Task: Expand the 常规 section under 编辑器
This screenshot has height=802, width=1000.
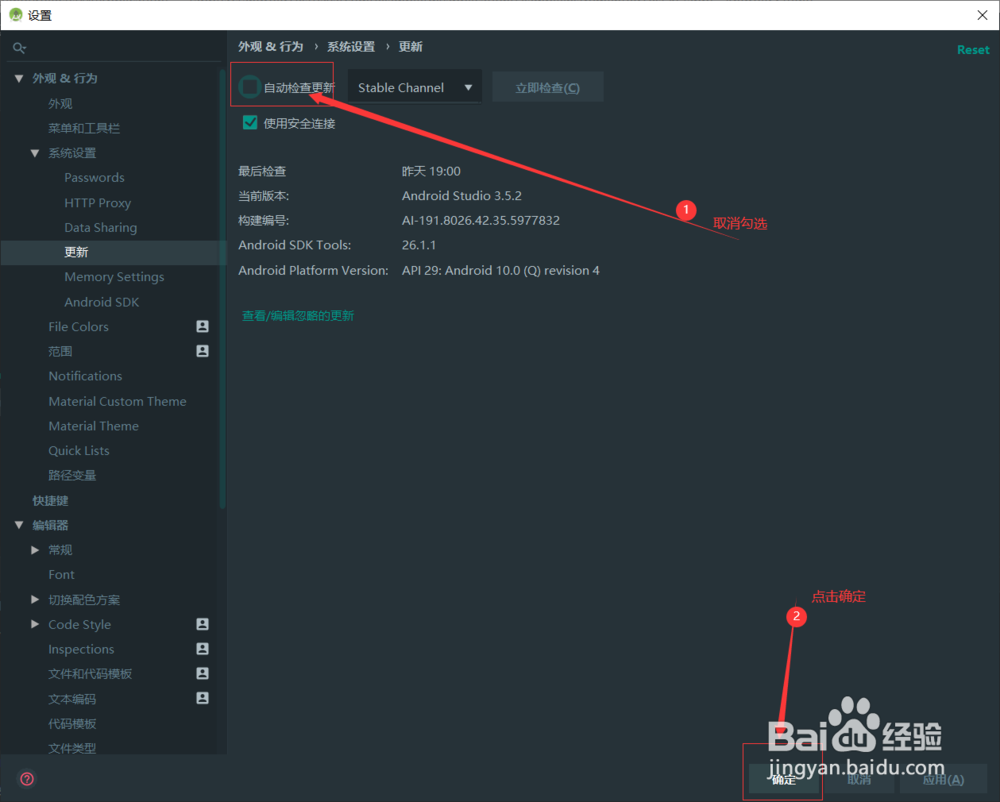Action: (36, 549)
